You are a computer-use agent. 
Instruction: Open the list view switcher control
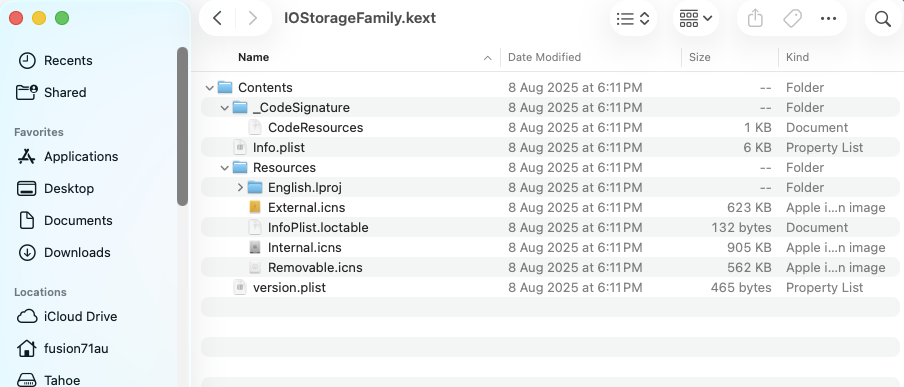[x=633, y=18]
